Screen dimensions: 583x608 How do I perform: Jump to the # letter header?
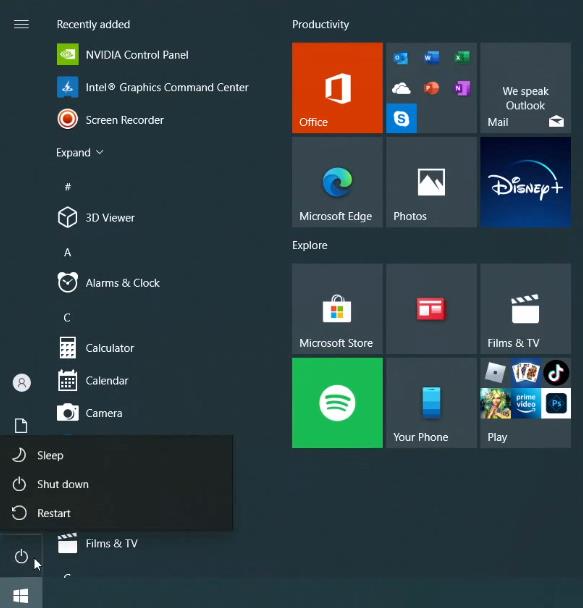coord(67,187)
